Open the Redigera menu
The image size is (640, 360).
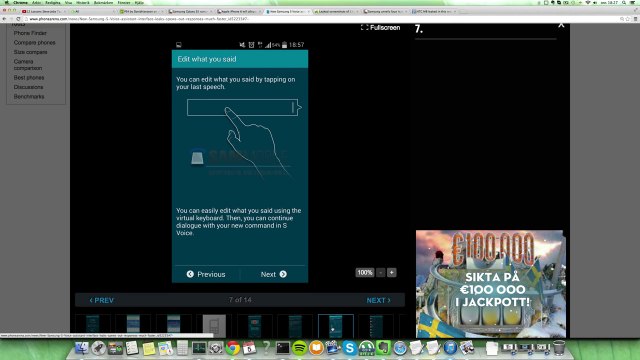(x=53, y=2)
